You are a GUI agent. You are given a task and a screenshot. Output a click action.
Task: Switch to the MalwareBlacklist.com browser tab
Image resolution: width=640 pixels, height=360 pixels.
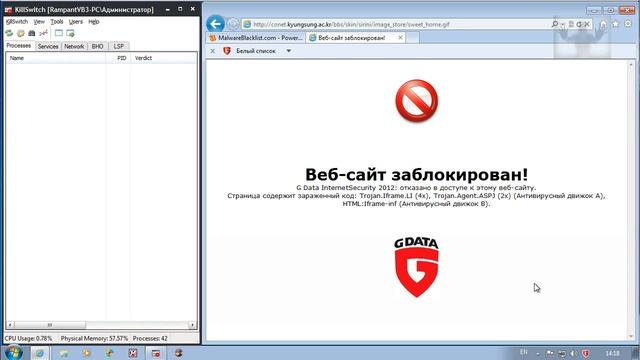point(256,38)
